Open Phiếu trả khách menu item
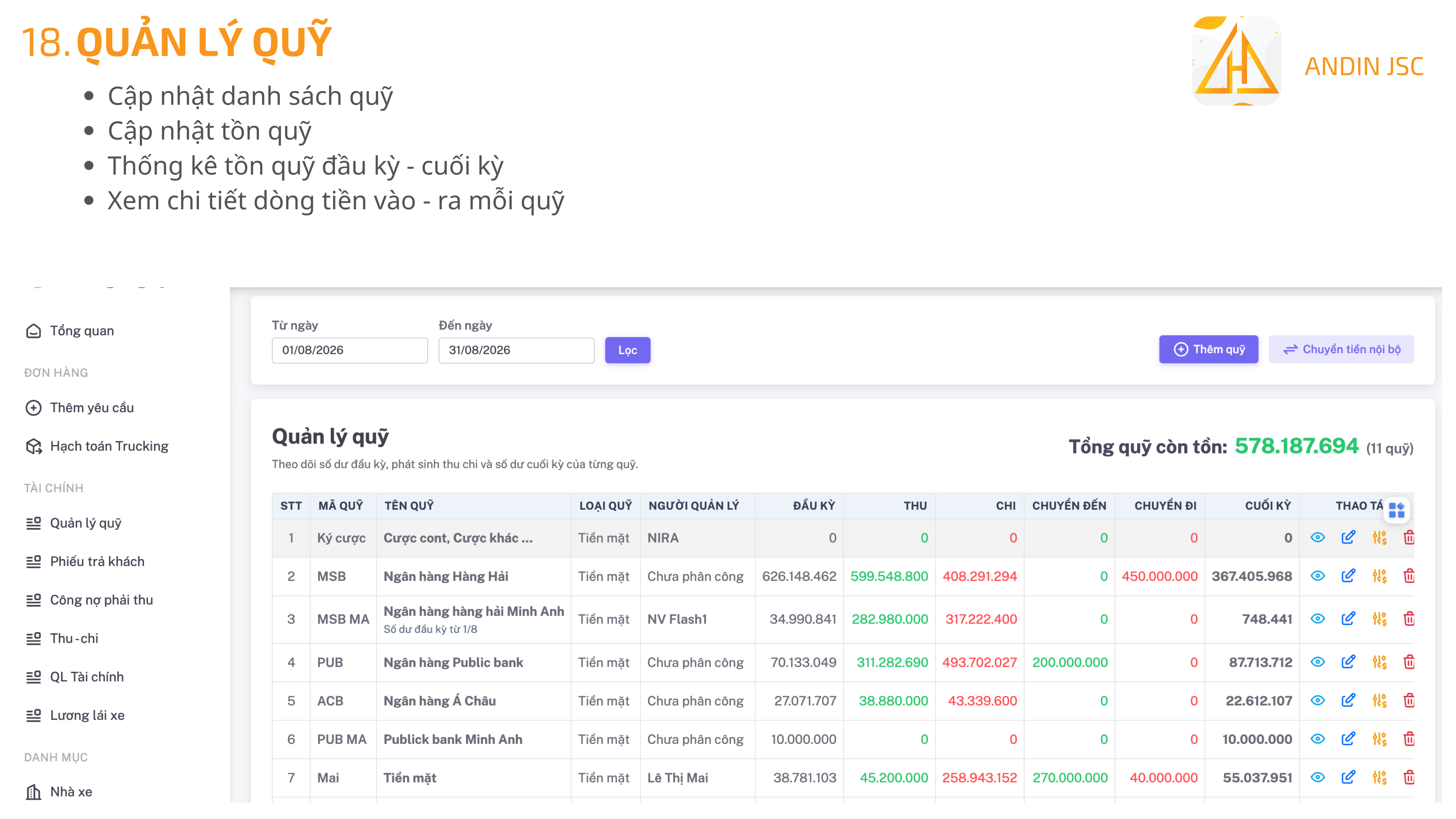Viewport: 1456px width, 819px height. [x=85, y=561]
